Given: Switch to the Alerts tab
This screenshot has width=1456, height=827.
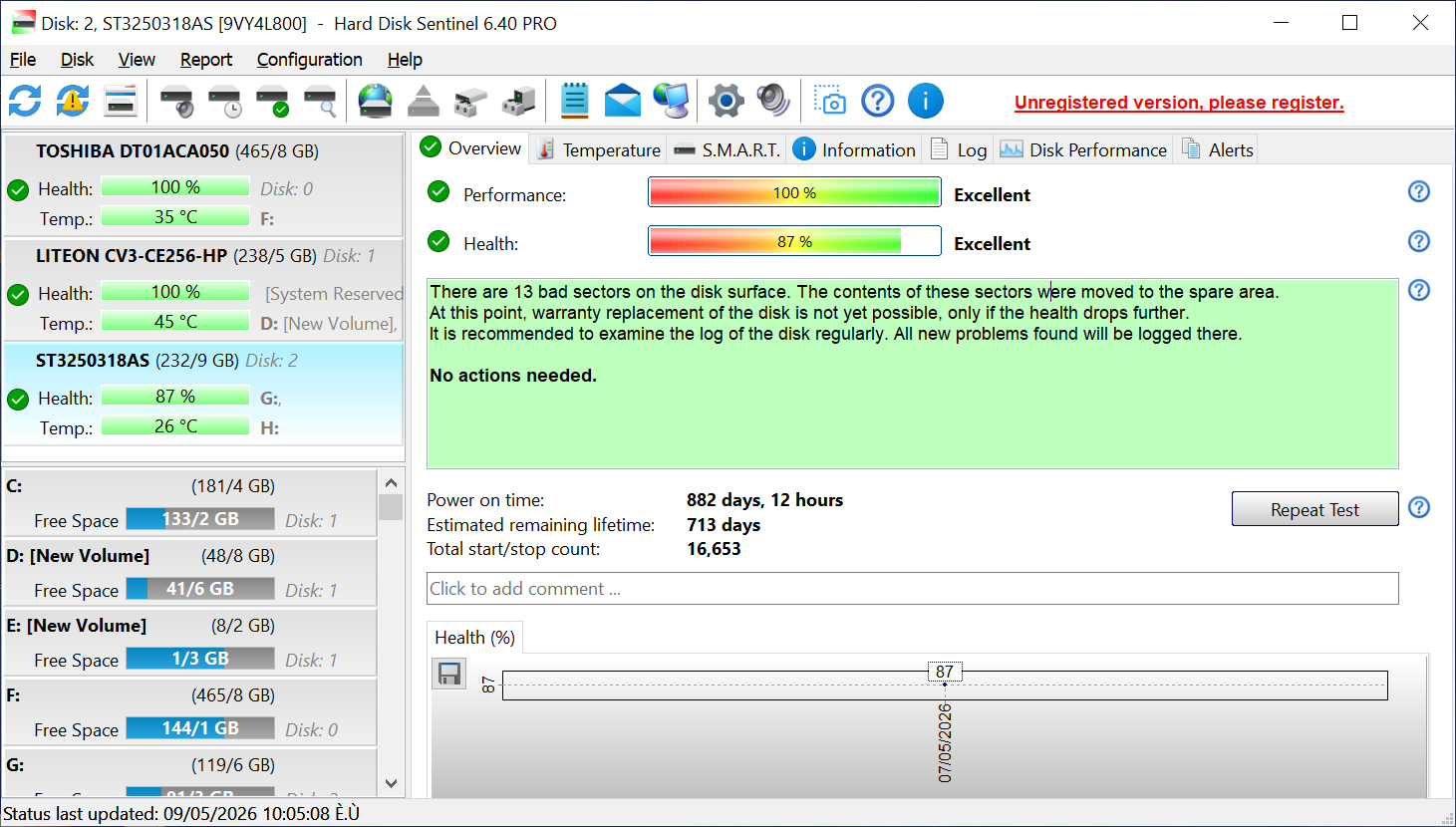Looking at the screenshot, I should [x=1217, y=149].
